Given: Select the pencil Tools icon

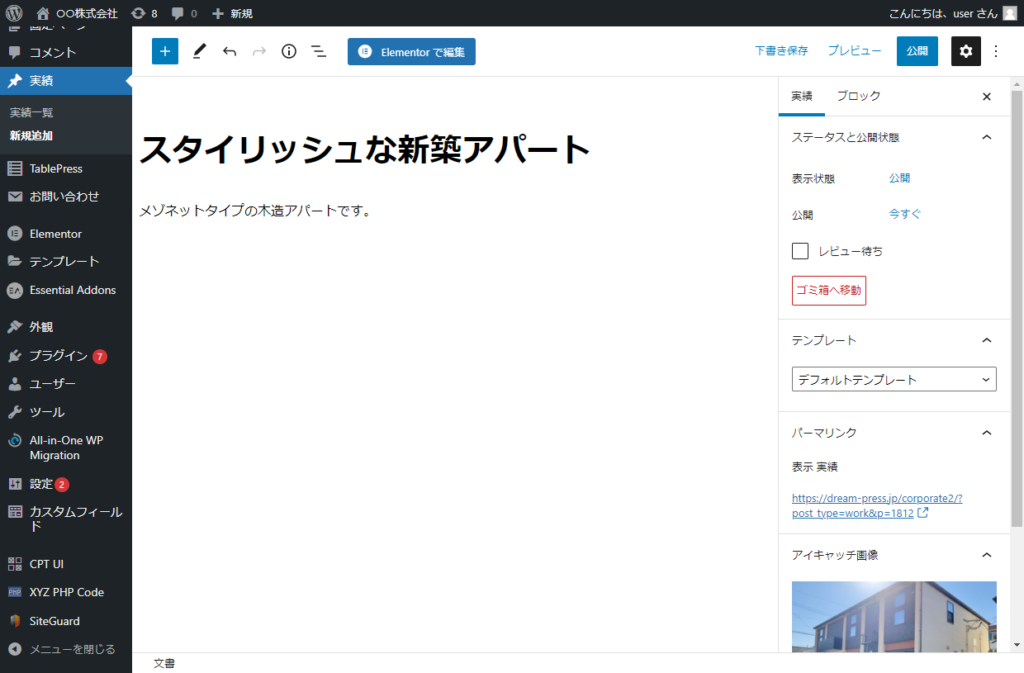Looking at the screenshot, I should click(x=199, y=51).
